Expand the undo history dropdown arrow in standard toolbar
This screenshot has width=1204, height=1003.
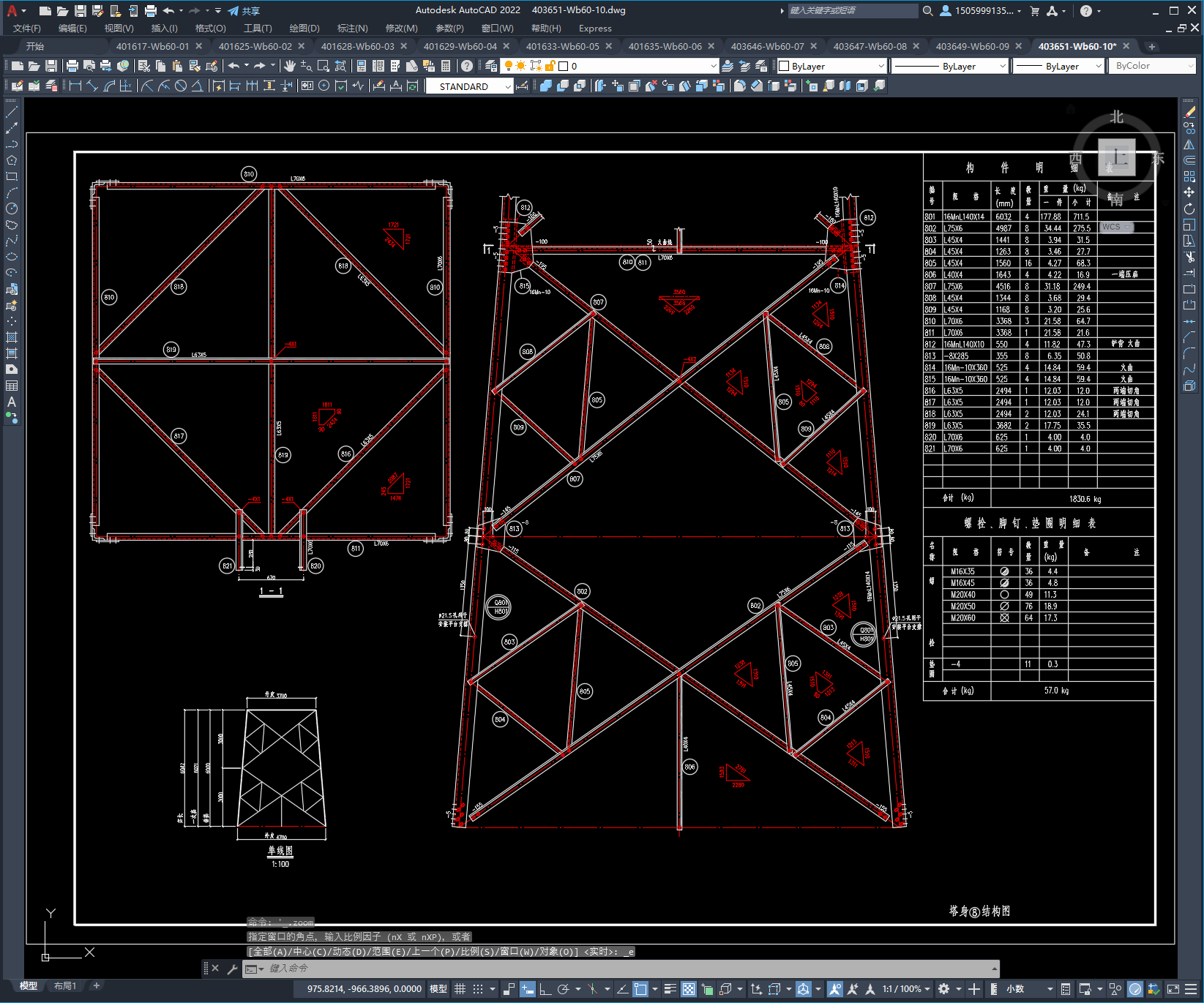[x=247, y=66]
